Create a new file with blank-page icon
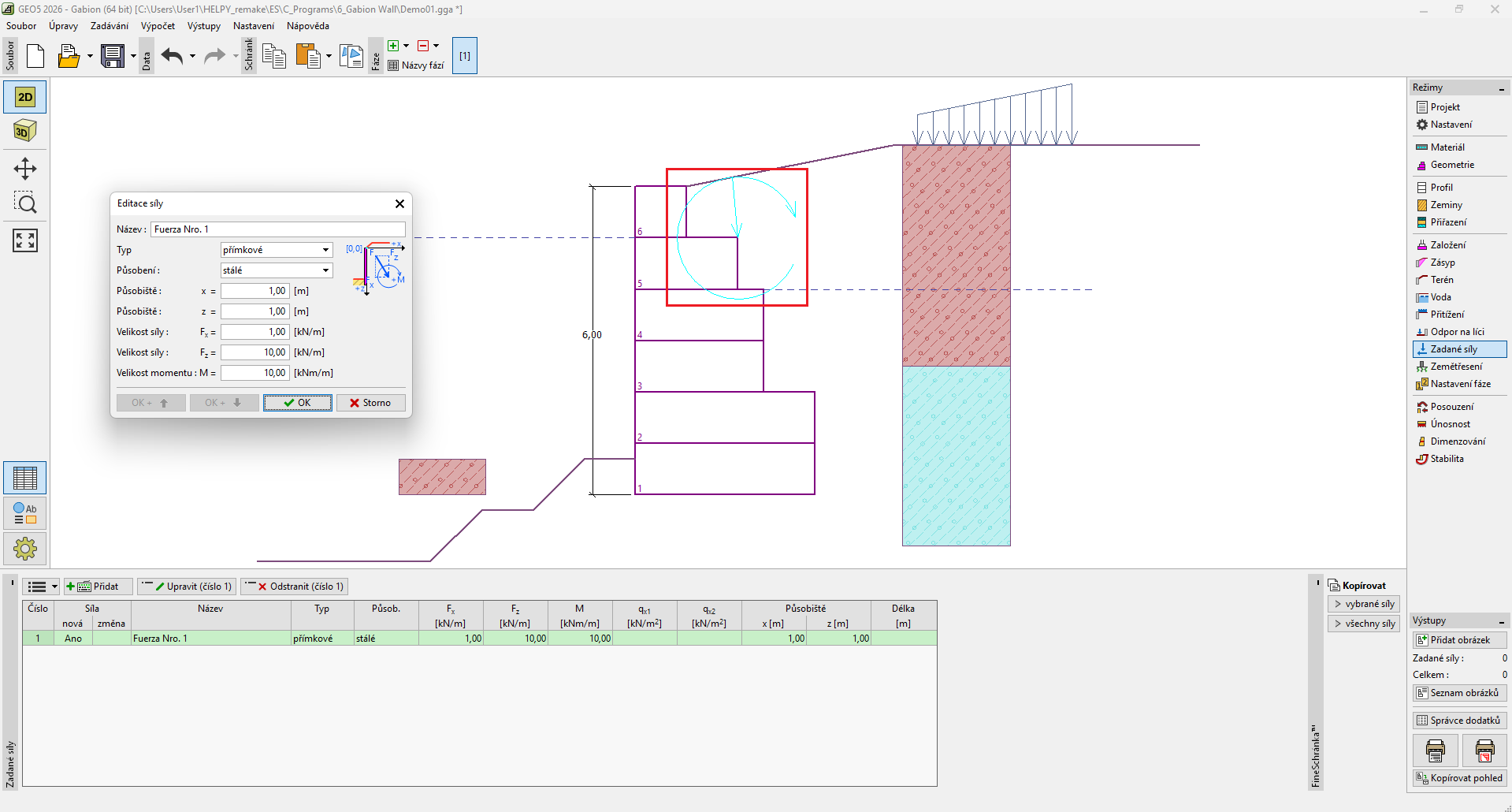This screenshot has width=1512, height=812. [x=35, y=56]
